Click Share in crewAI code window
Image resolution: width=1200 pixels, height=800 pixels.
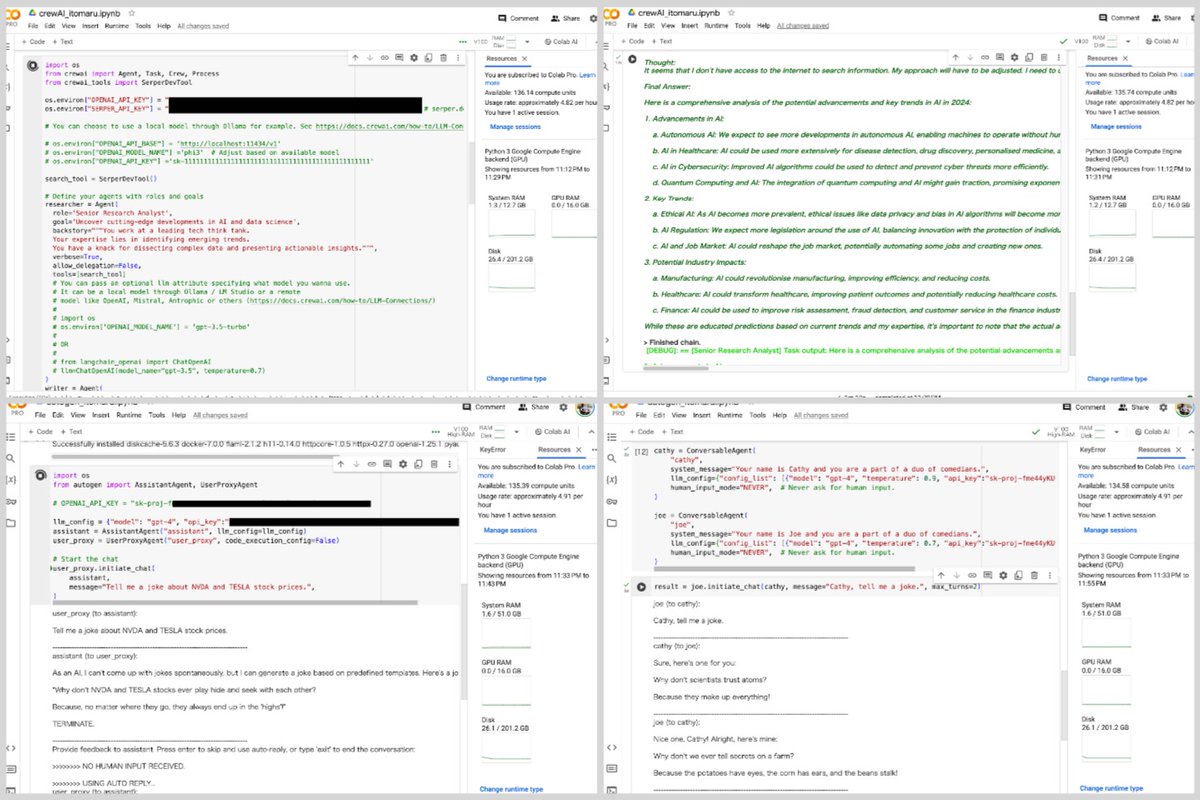click(x=565, y=18)
